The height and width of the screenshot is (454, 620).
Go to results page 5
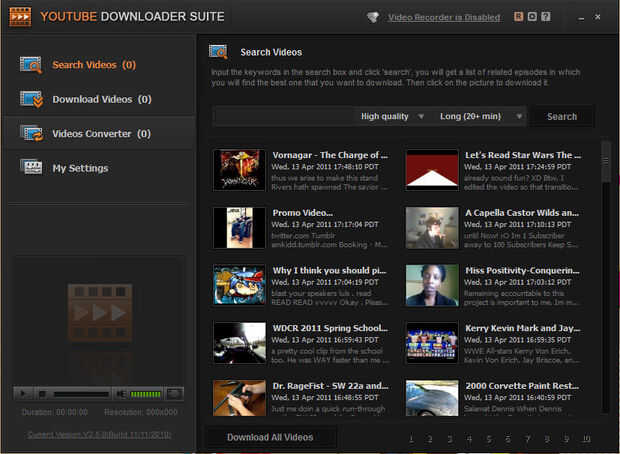tap(489, 439)
